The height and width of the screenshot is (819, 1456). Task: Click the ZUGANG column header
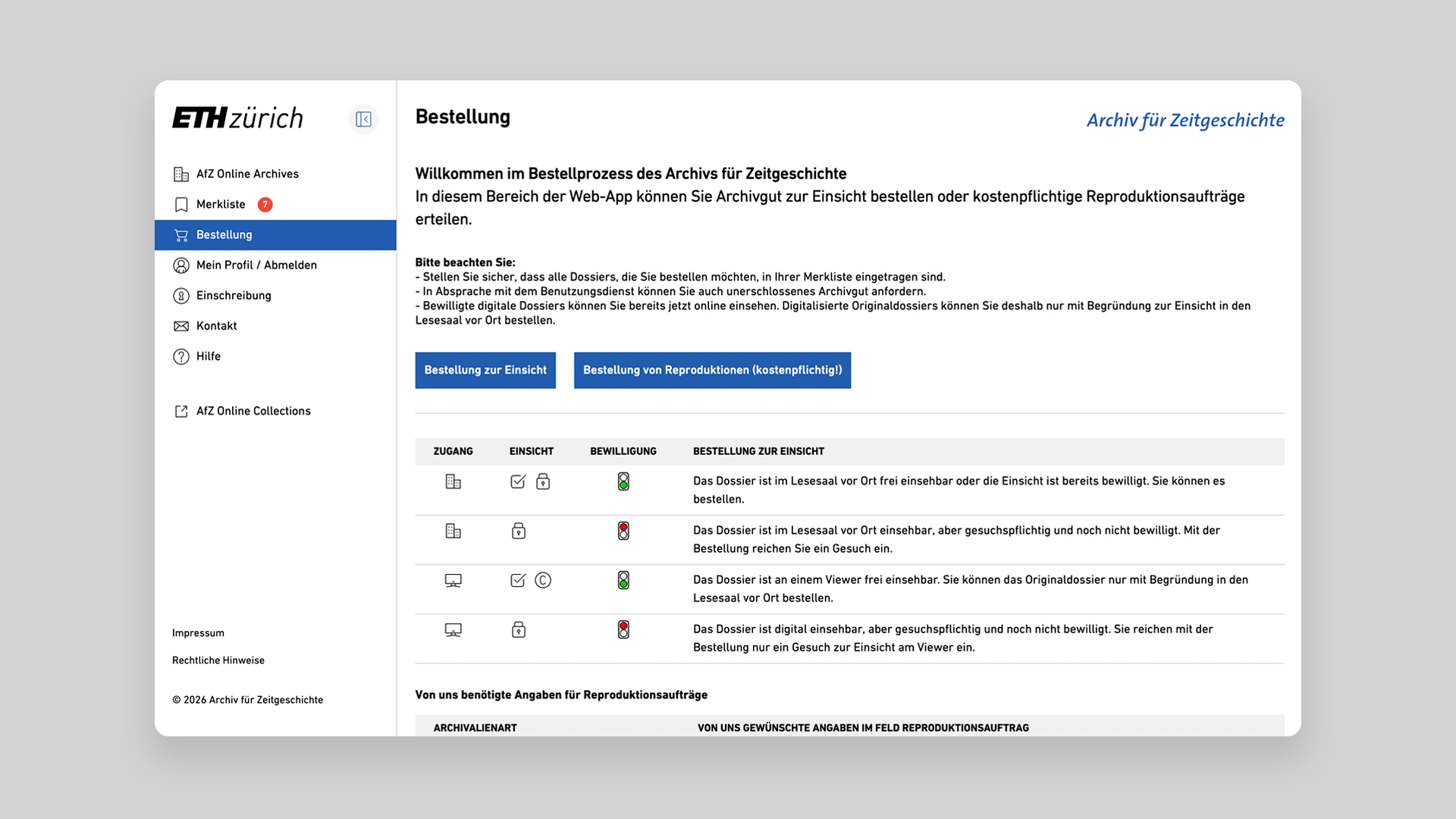pyautogui.click(x=453, y=451)
